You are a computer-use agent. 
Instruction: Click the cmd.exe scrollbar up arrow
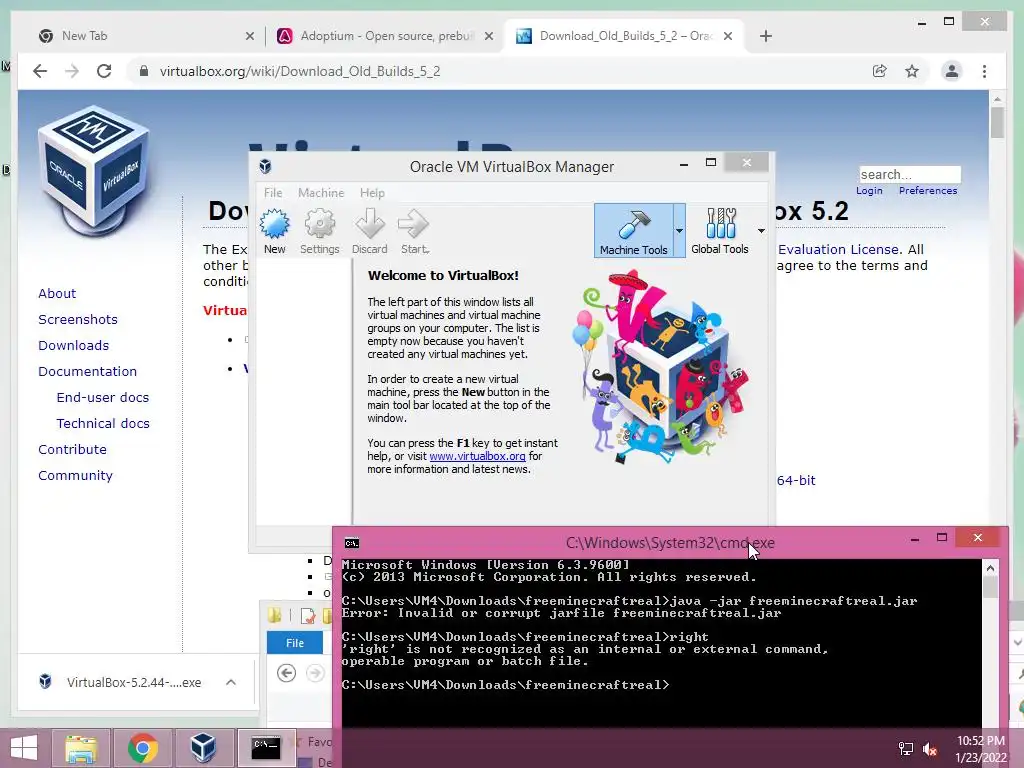click(990, 568)
